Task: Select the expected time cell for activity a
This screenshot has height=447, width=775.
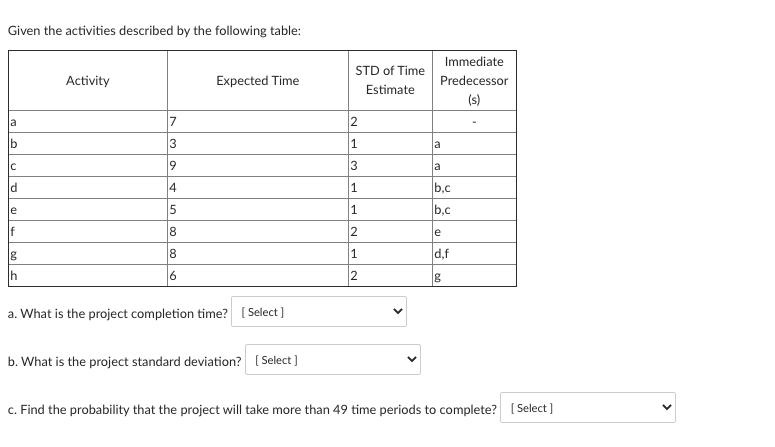Action: tap(258, 122)
